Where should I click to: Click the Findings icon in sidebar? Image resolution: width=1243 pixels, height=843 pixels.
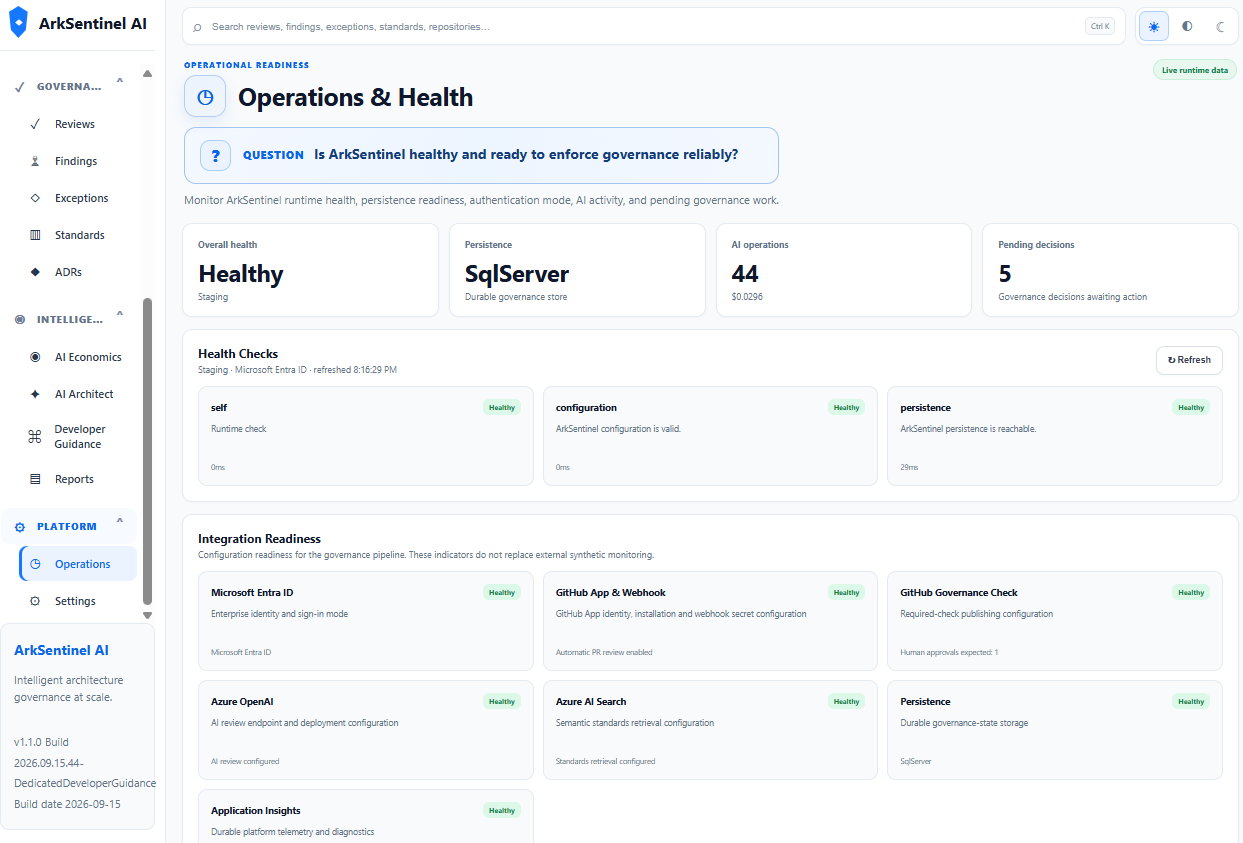pos(35,161)
